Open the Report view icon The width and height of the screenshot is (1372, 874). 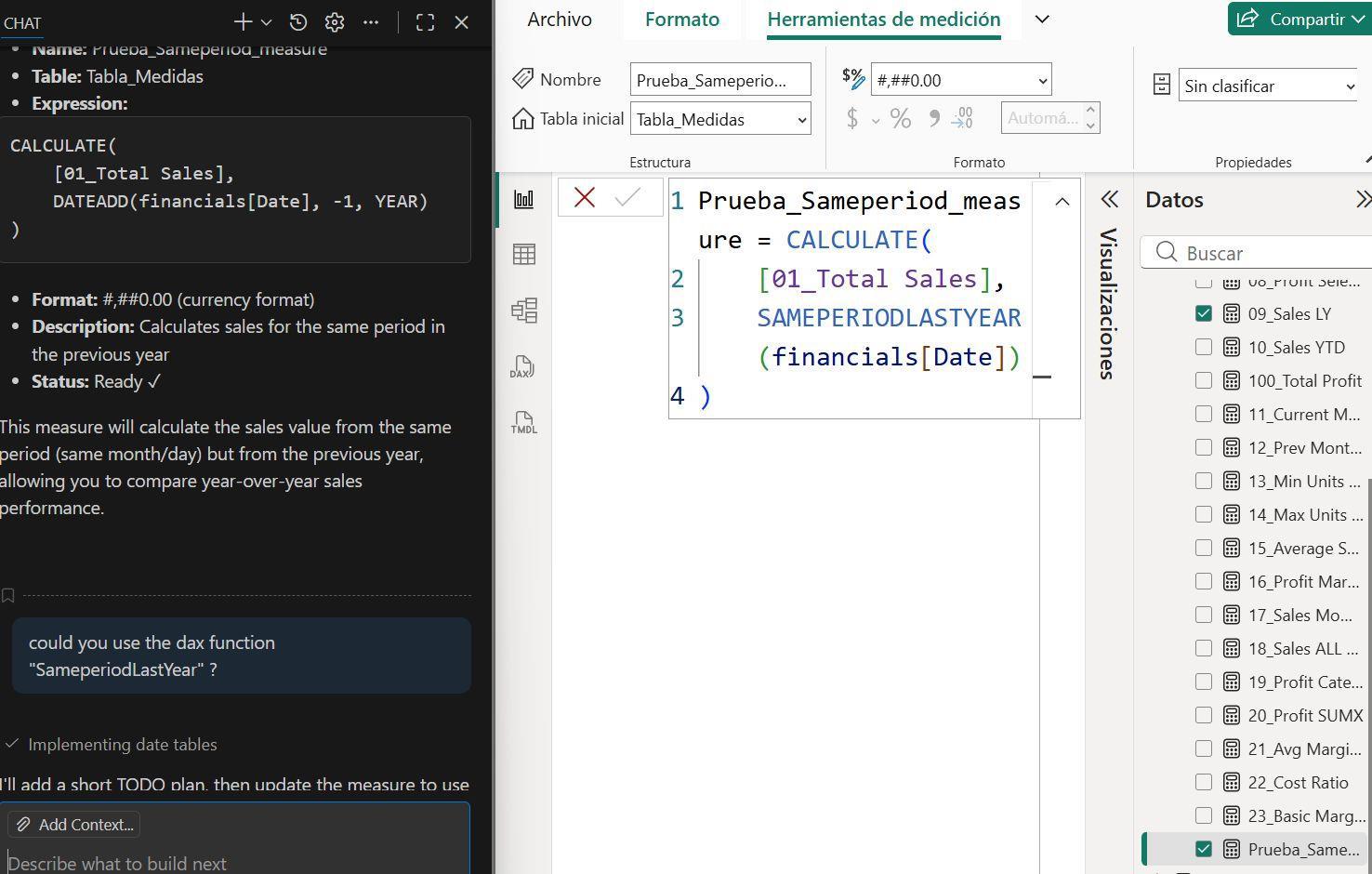[x=524, y=199]
